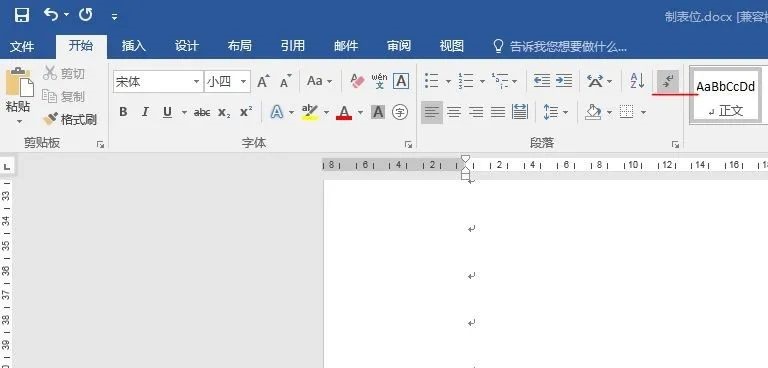Viewport: 768px width, 368px height.
Task: Apply numbered list
Action: [466, 81]
